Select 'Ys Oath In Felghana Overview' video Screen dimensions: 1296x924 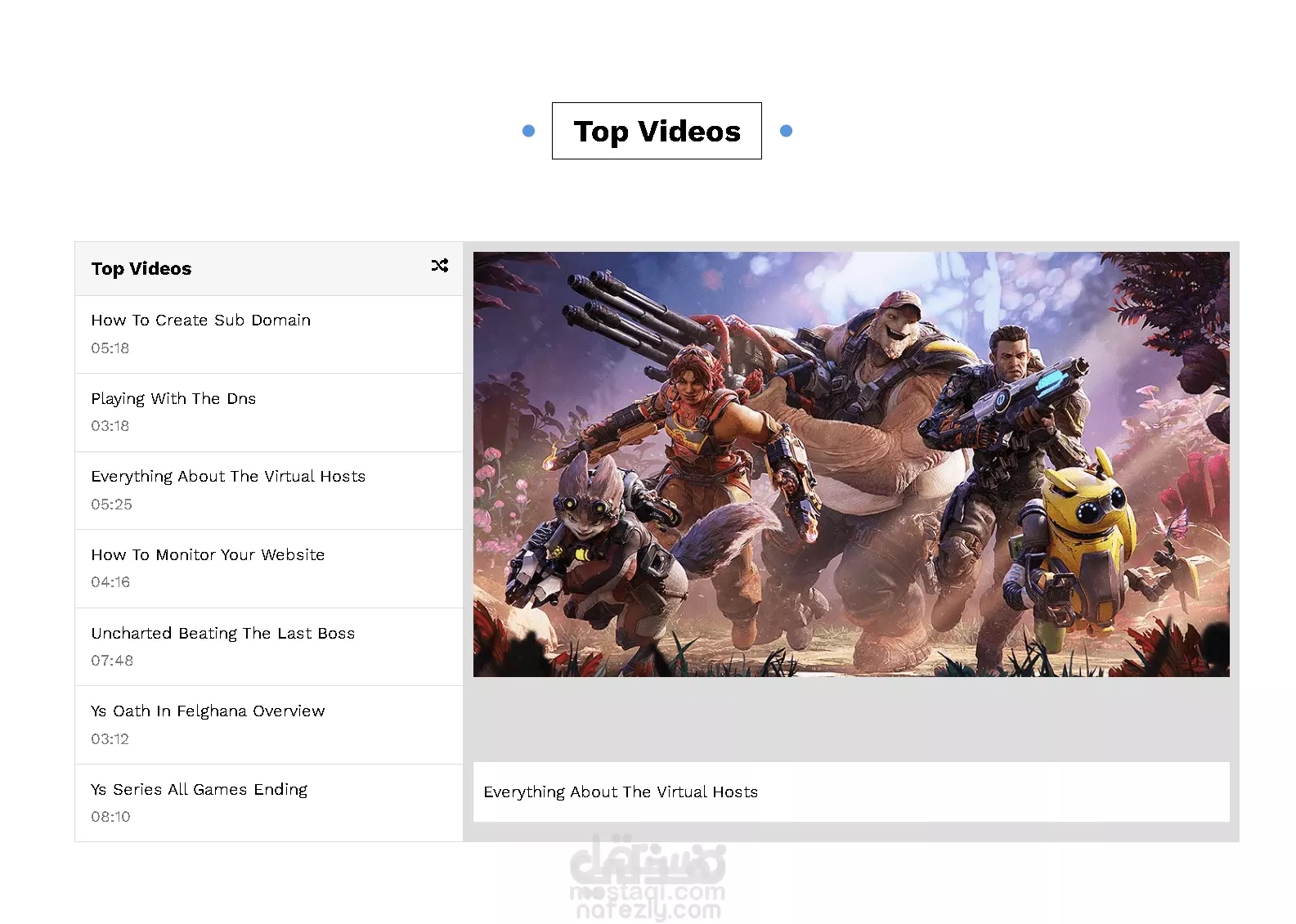[x=269, y=725]
